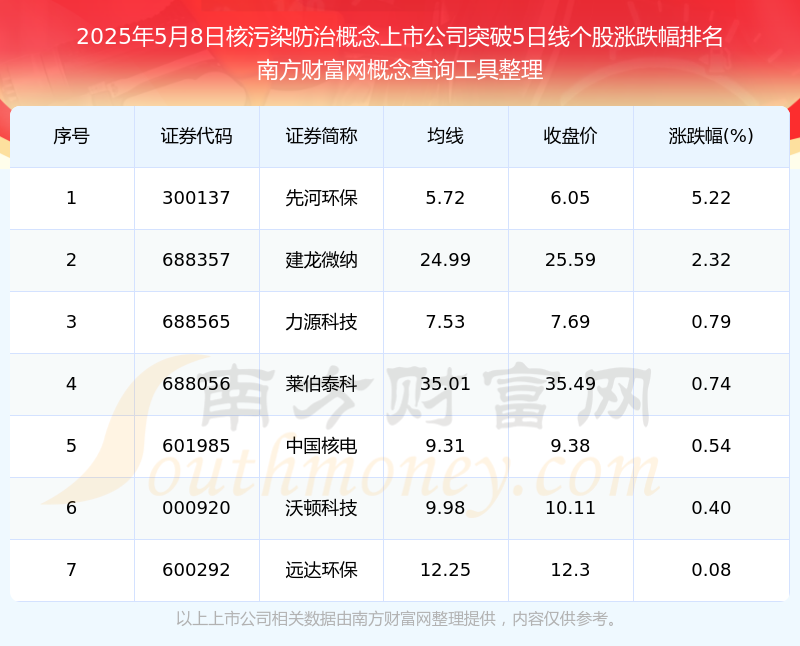Select stock code 000920
The width and height of the screenshot is (800, 646).
point(196,508)
